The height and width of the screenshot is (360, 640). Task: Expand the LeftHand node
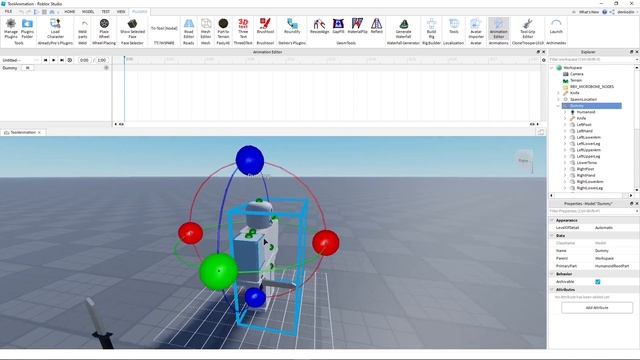565,131
